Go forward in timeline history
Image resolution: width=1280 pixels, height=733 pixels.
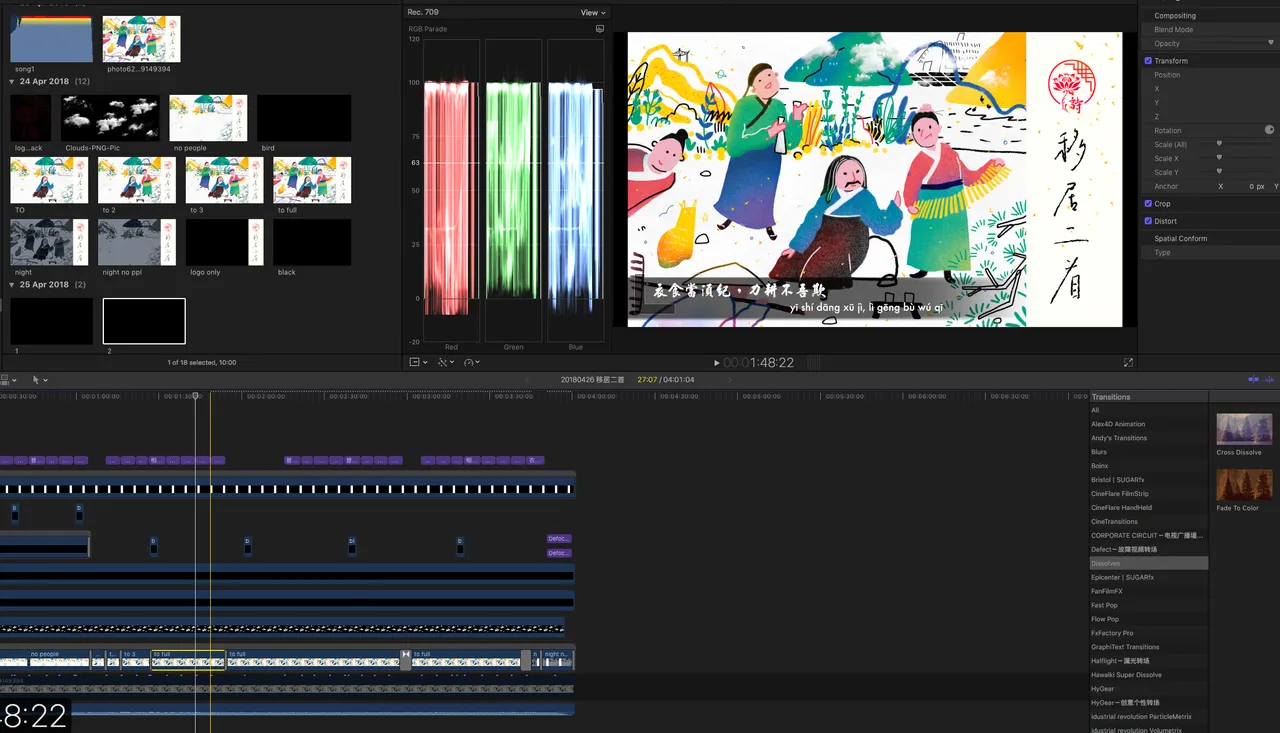[729, 380]
